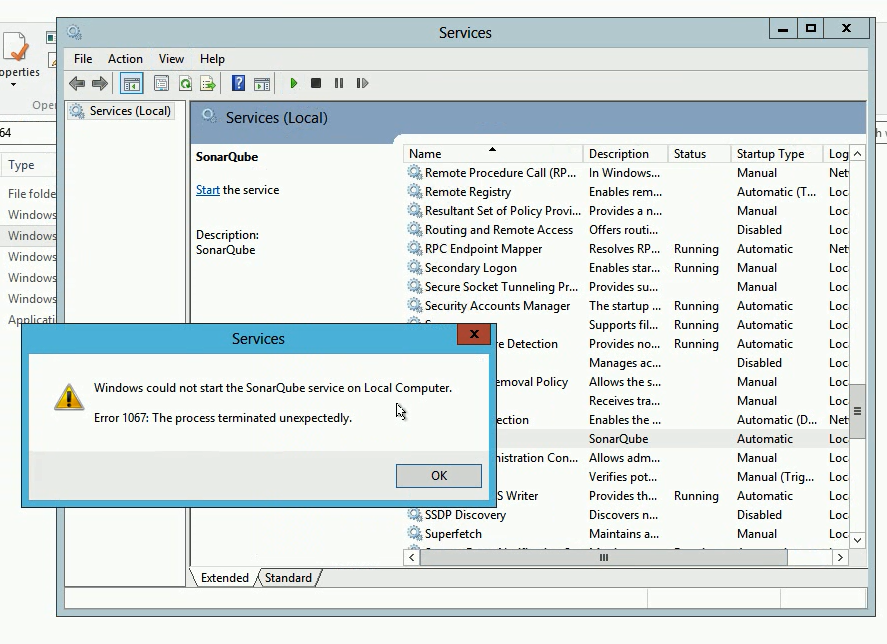Click the gear icon beside SSDP Discovery
The width and height of the screenshot is (887, 644).
(x=415, y=515)
